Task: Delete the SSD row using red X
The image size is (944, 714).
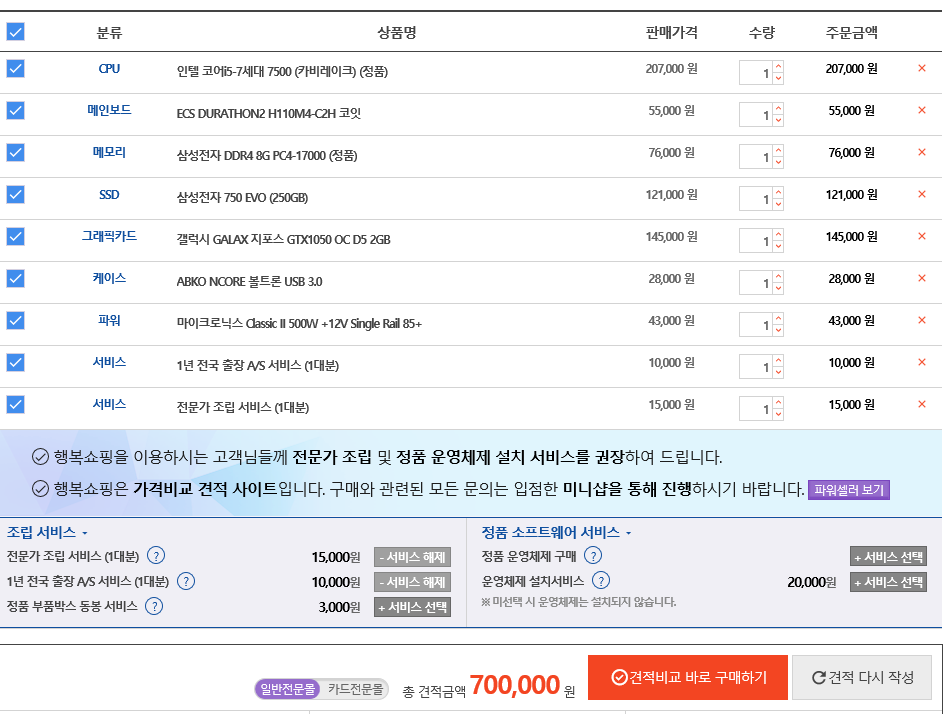Action: pos(922,195)
